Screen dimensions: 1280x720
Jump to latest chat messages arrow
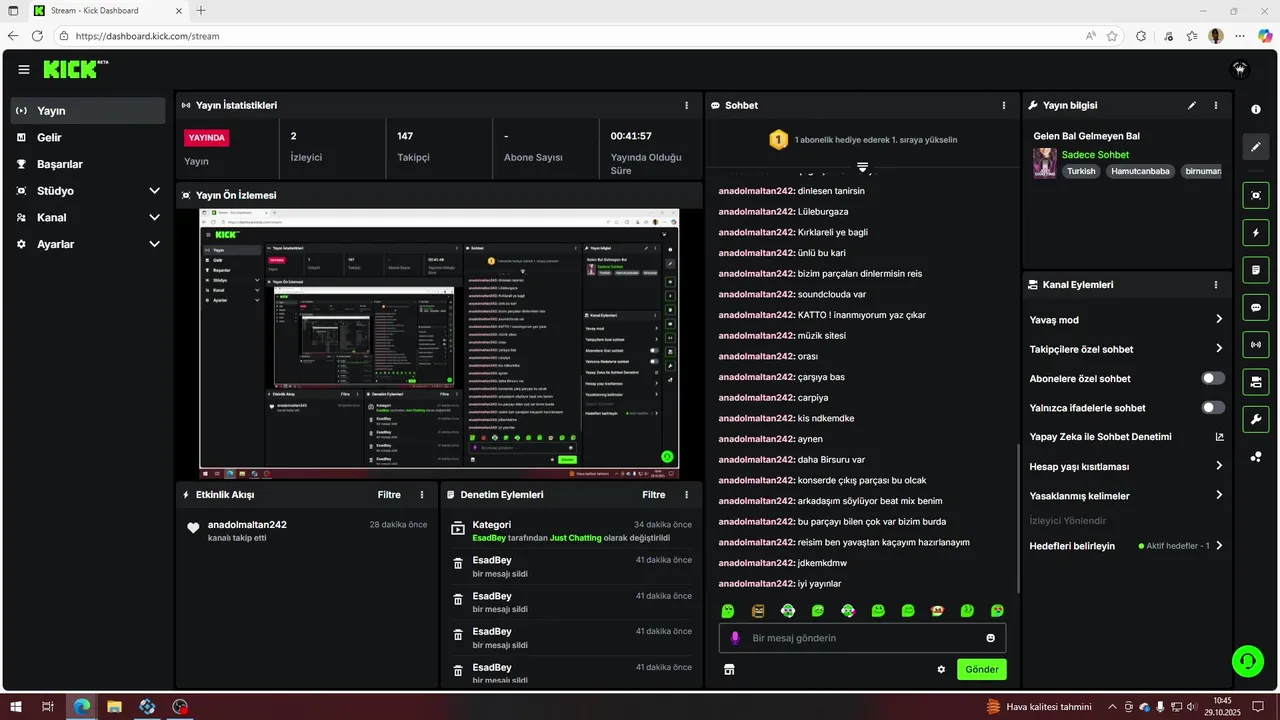pyautogui.click(x=862, y=167)
